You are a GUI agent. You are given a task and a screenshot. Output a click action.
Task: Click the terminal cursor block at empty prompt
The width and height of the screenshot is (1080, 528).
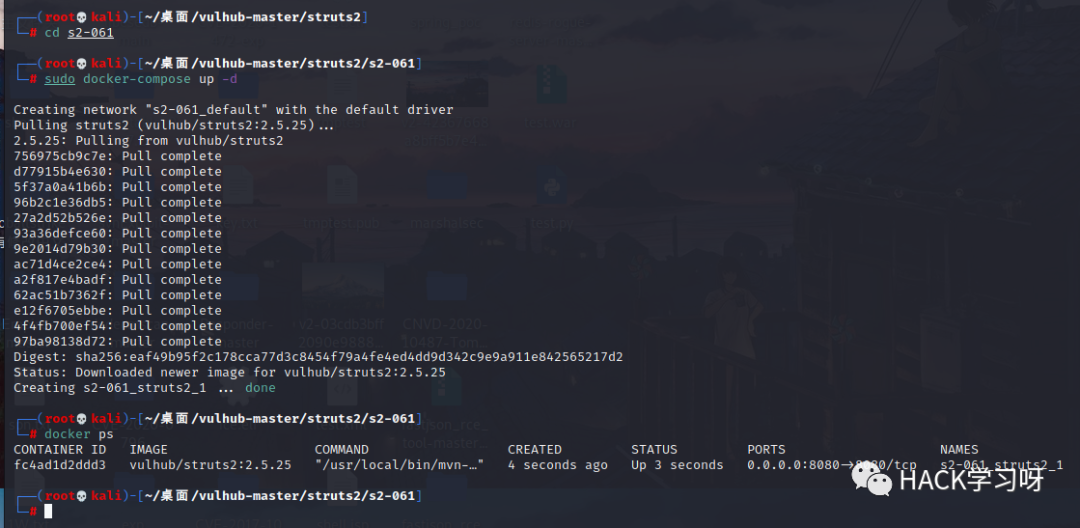[x=48, y=511]
